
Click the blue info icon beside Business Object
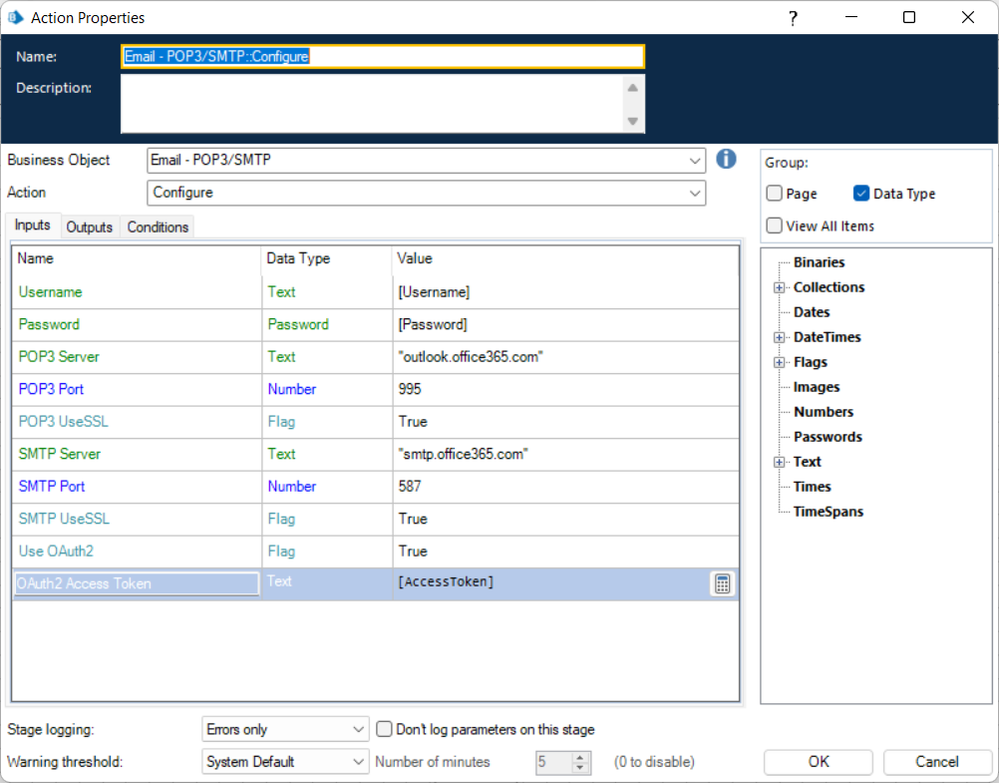pyautogui.click(x=726, y=159)
